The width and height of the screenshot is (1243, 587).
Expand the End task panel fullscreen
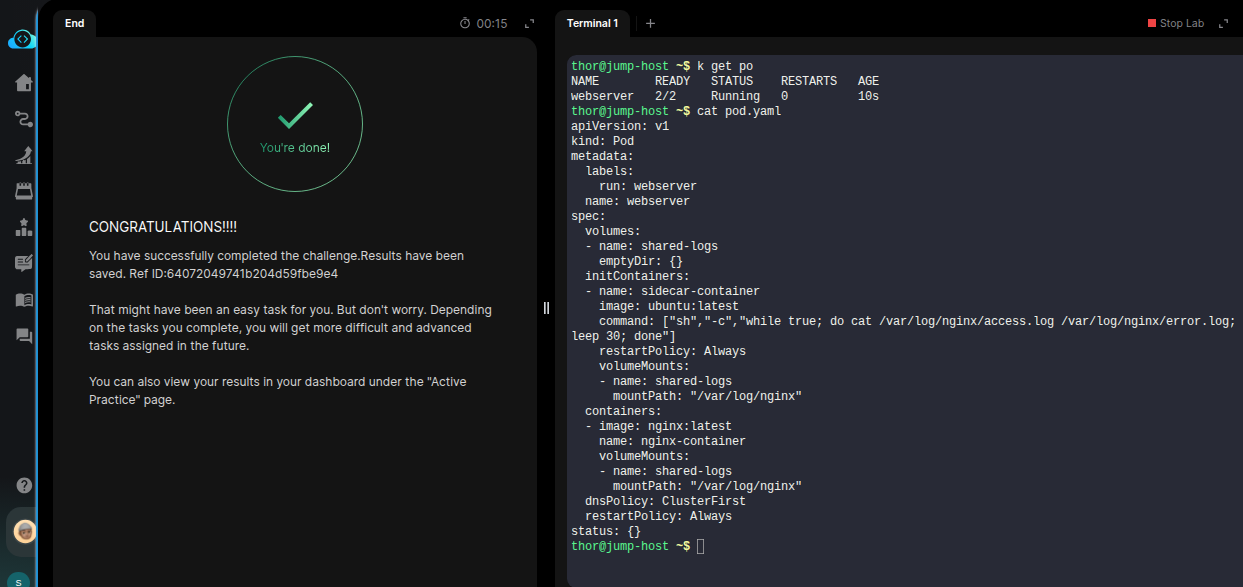[530, 23]
